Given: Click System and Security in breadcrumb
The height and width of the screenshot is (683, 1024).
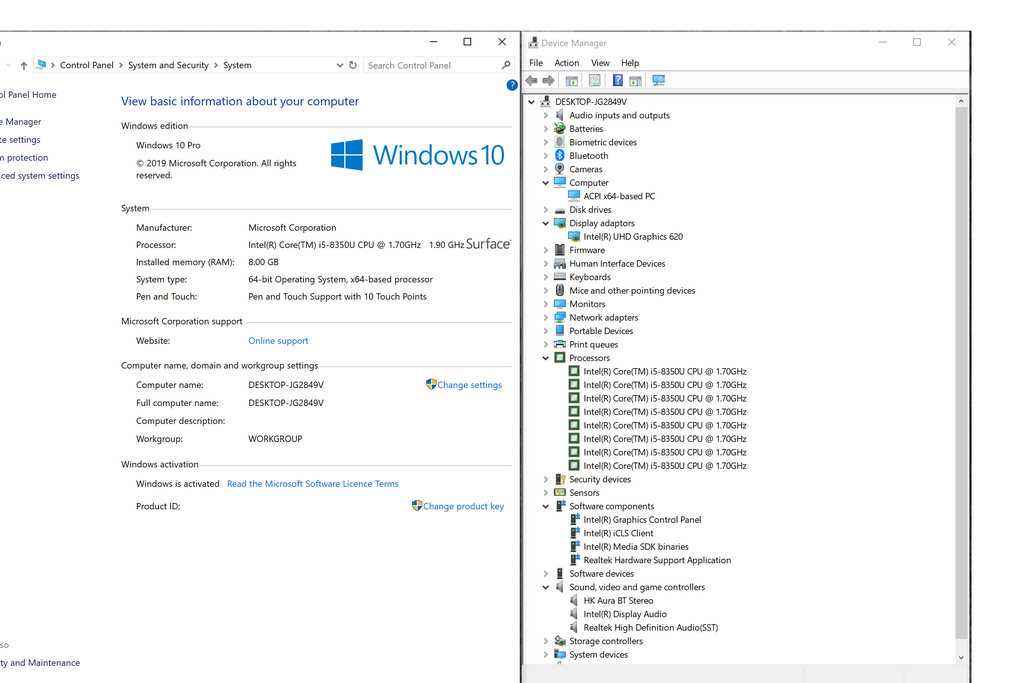Looking at the screenshot, I should pyautogui.click(x=168, y=65).
